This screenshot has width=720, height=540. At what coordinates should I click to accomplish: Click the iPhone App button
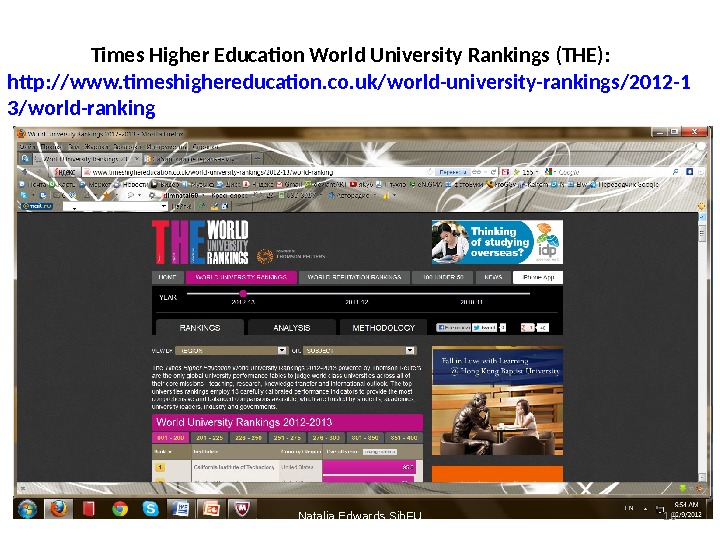click(538, 277)
